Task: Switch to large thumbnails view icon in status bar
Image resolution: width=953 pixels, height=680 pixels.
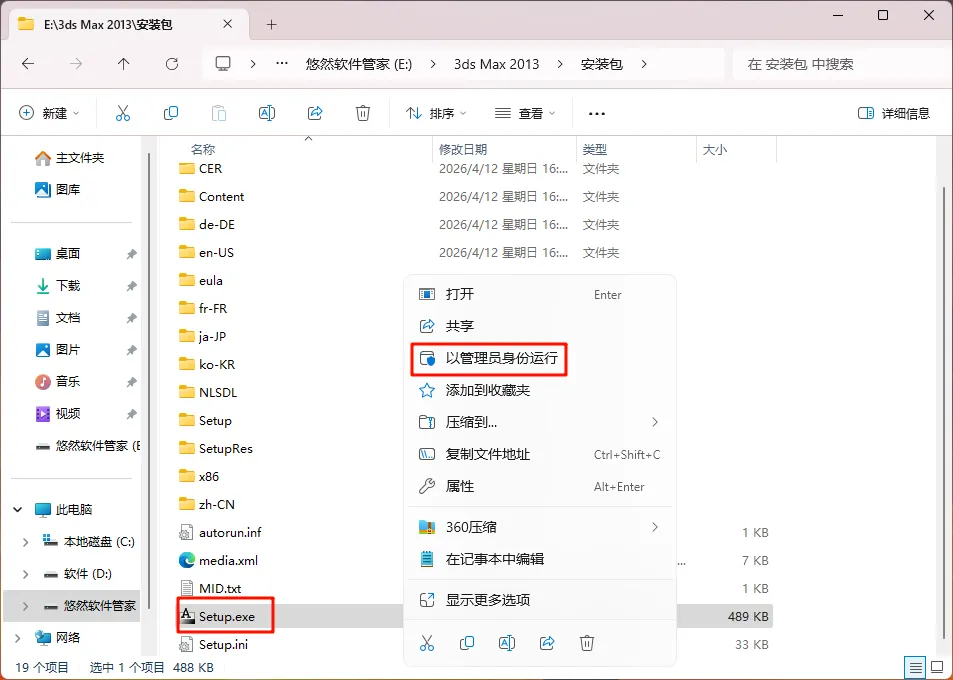Action: point(937,667)
